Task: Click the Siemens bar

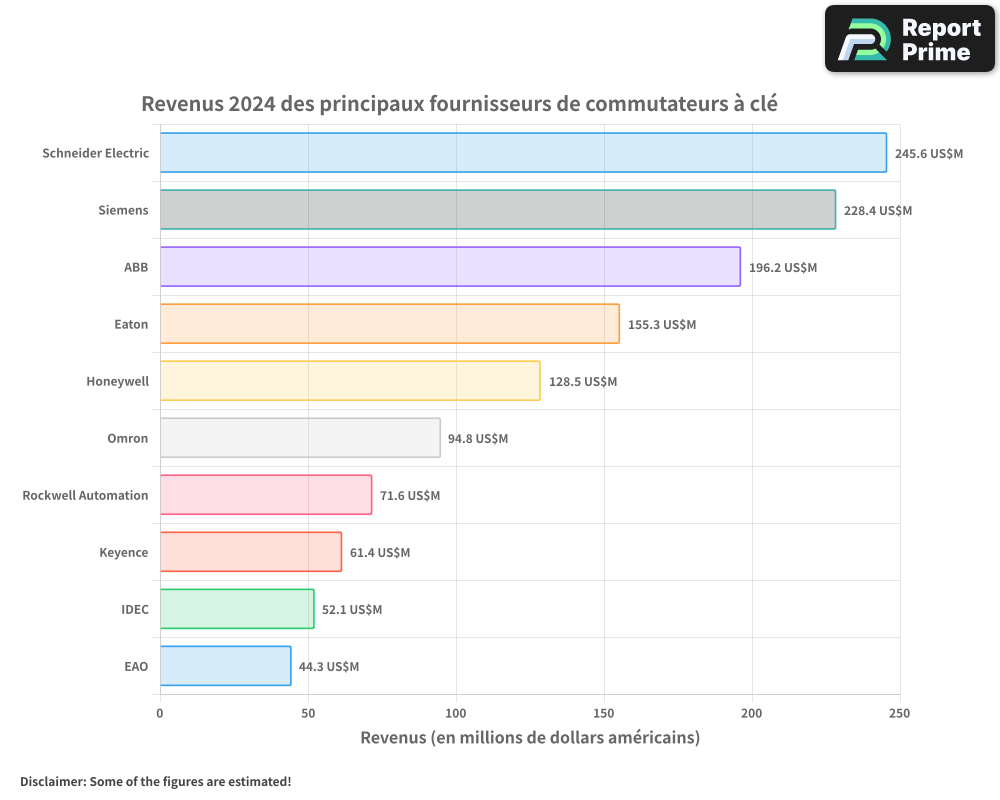Action: pyautogui.click(x=495, y=210)
